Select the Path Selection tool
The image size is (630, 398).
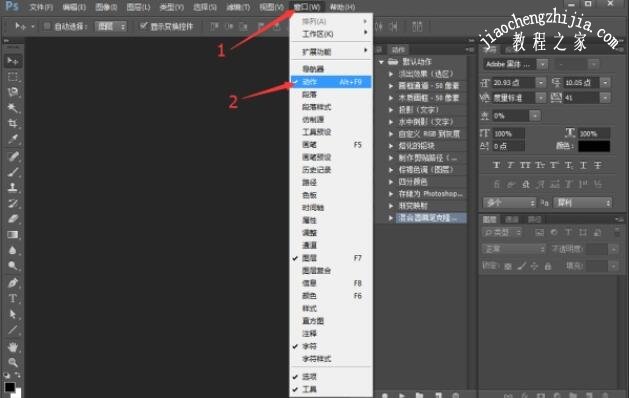click(x=13, y=314)
